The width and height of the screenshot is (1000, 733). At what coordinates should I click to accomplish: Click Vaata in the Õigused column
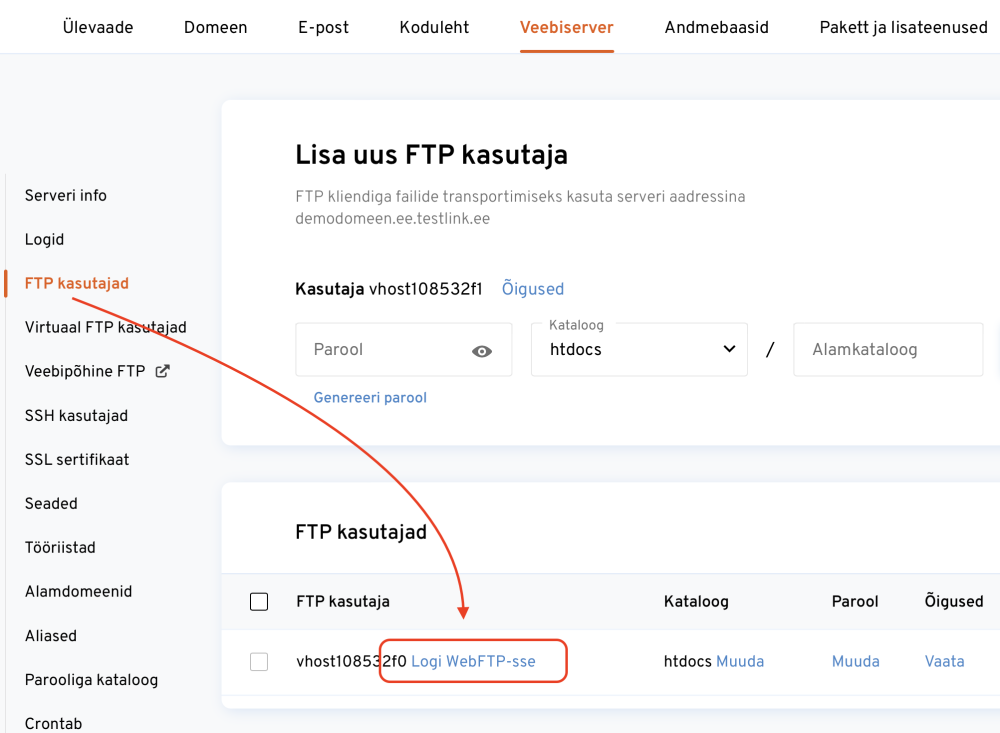tap(944, 661)
